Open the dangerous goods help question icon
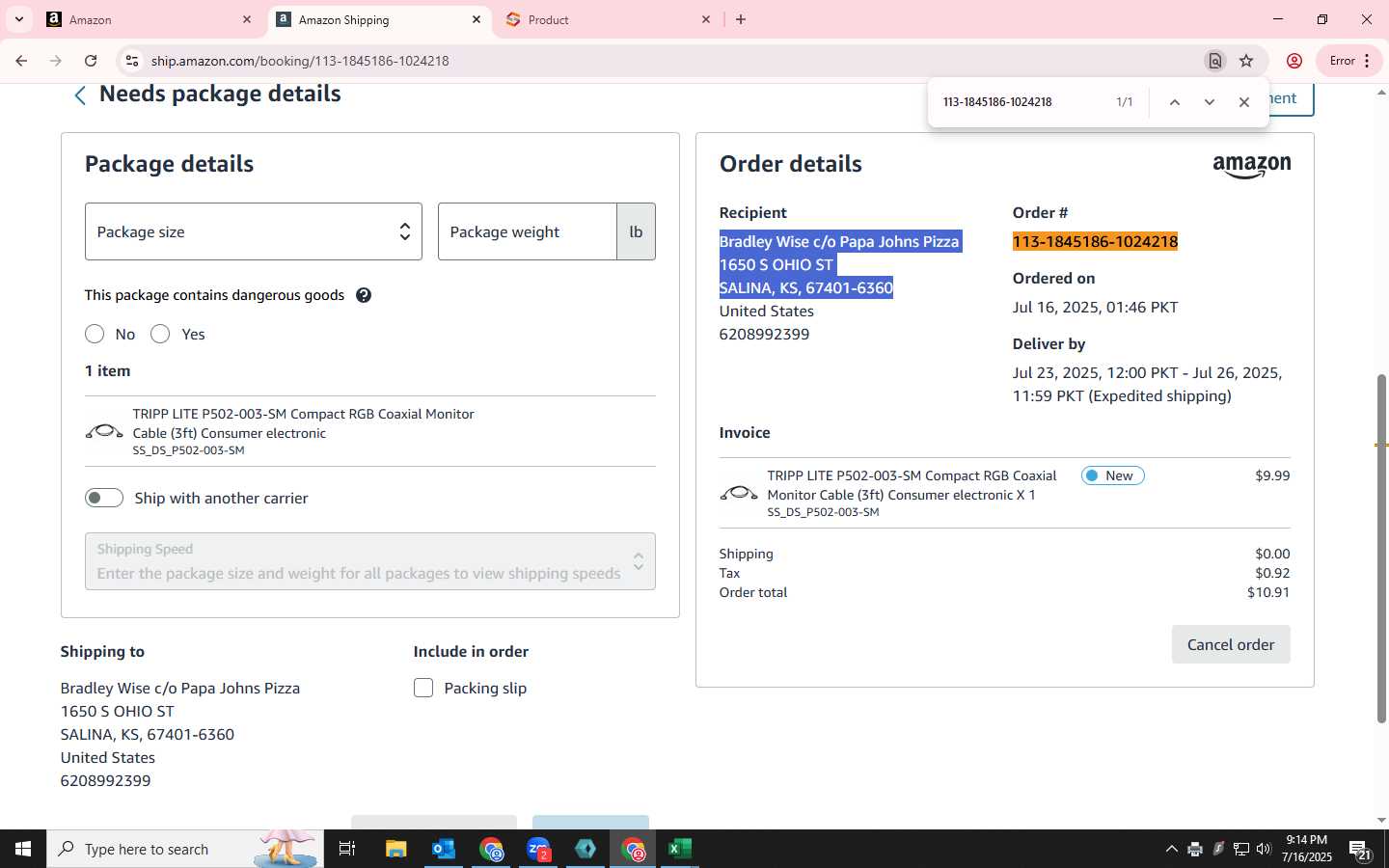The width and height of the screenshot is (1389, 868). 364,295
